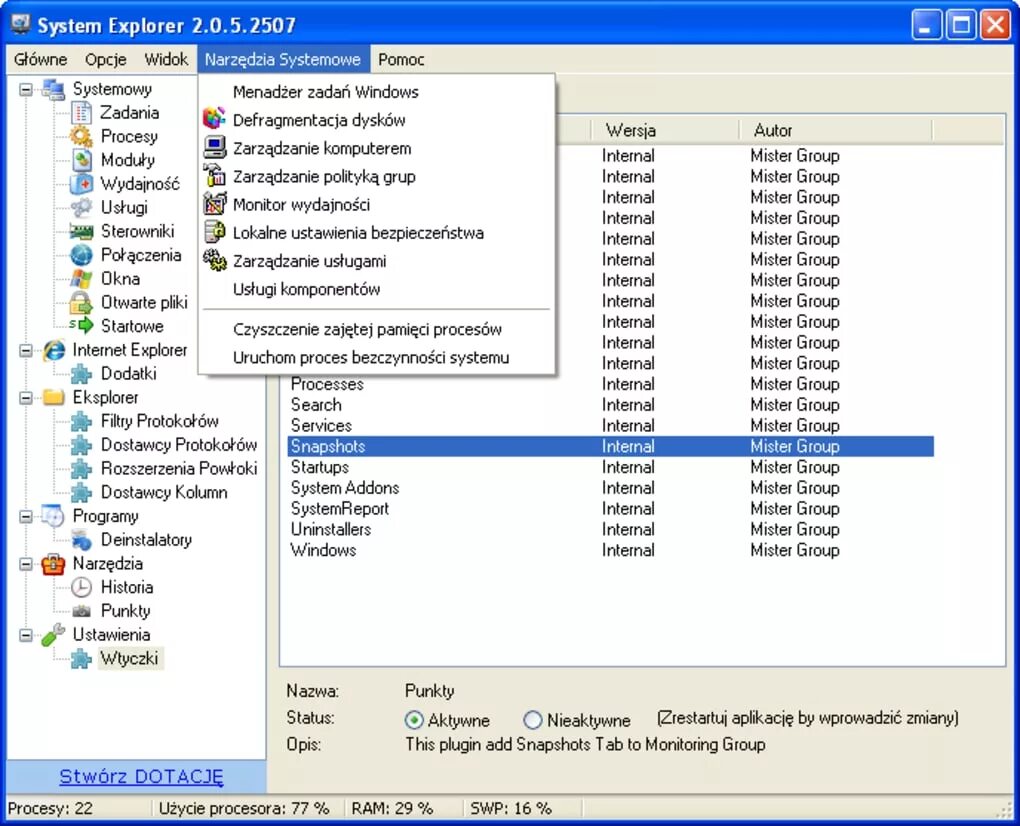Select the SystemReport plugin row
The width and height of the screenshot is (1020, 826).
pyautogui.click(x=610, y=509)
